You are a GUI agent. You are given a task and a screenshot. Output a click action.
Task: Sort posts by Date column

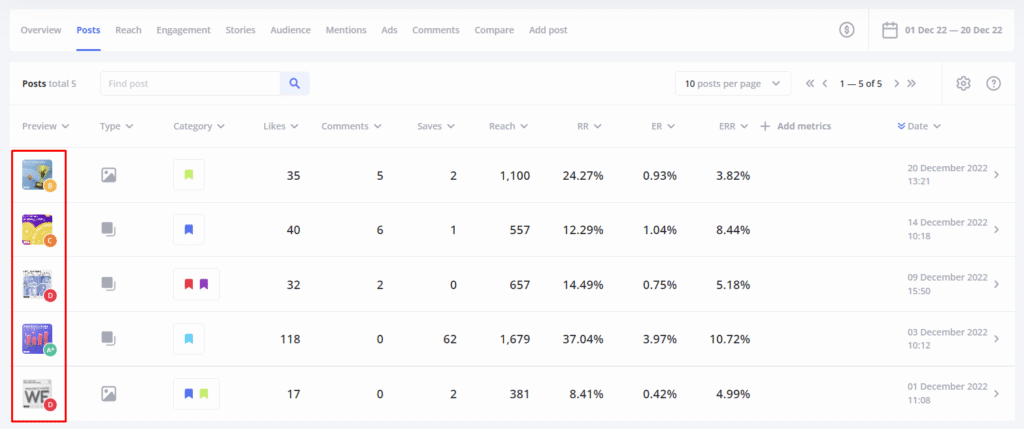pos(922,126)
